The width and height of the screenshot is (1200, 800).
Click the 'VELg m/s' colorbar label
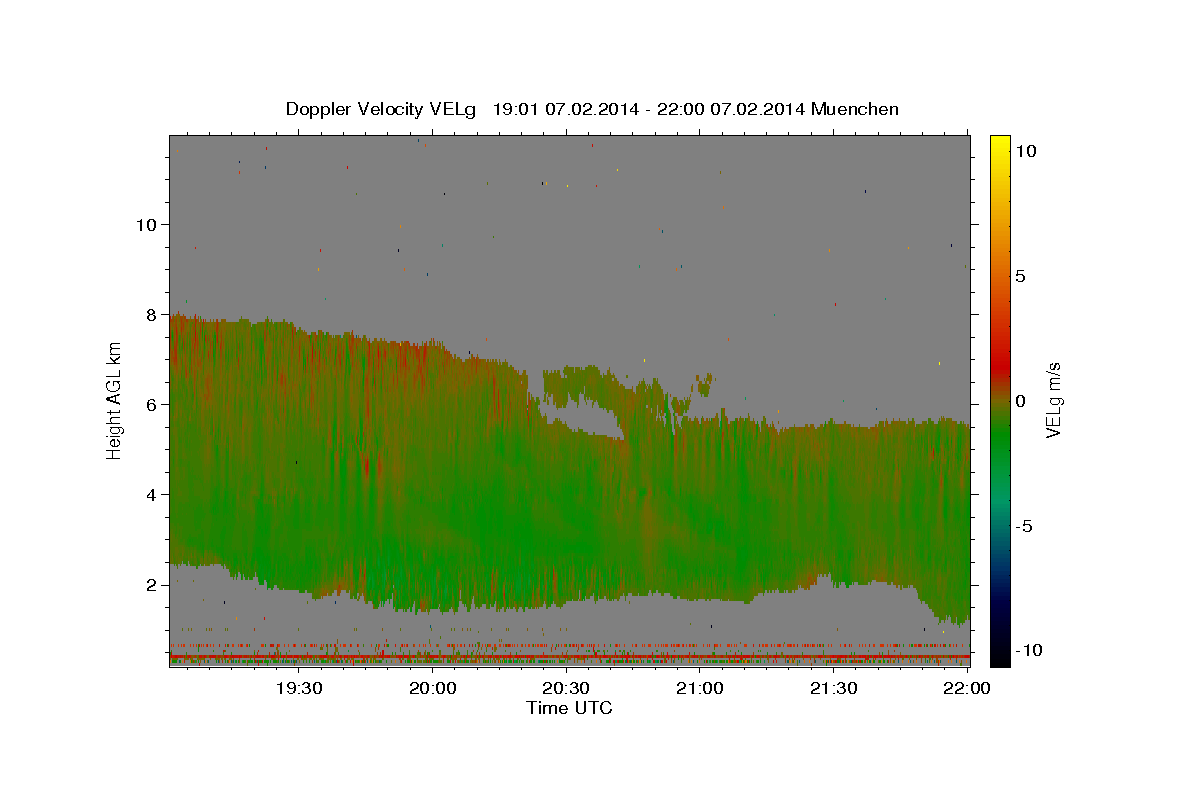coord(1053,400)
